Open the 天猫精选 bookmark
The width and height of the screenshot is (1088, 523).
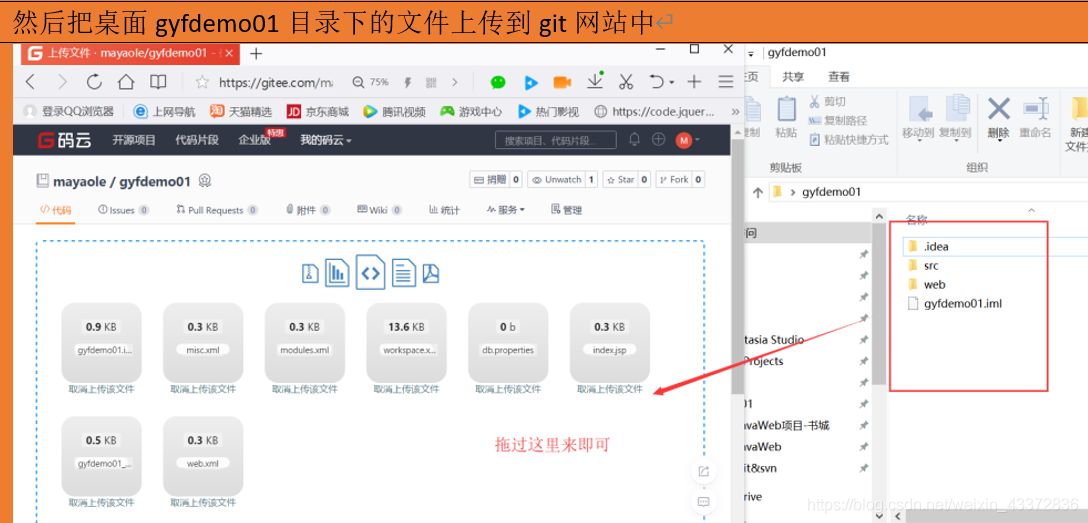click(x=241, y=111)
